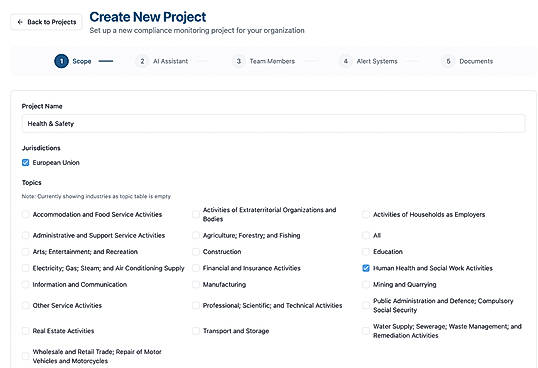Check the All topic checkbox
The image size is (538, 368).
tap(366, 235)
